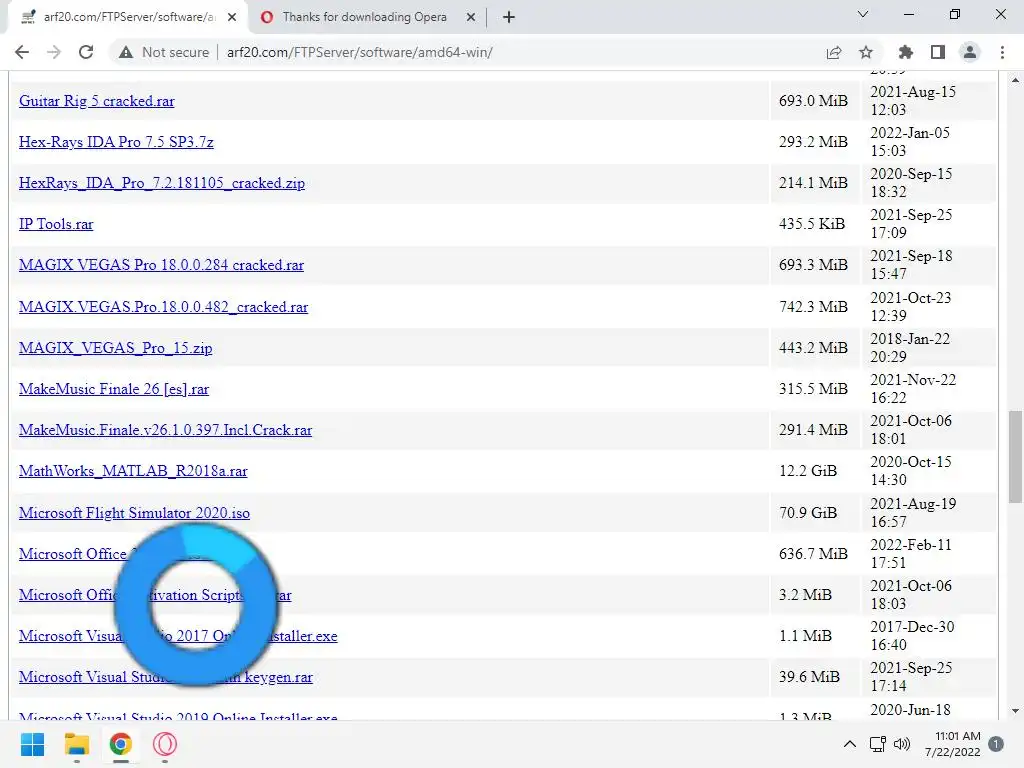Open network status tray icon
The height and width of the screenshot is (768, 1024).
(877, 744)
